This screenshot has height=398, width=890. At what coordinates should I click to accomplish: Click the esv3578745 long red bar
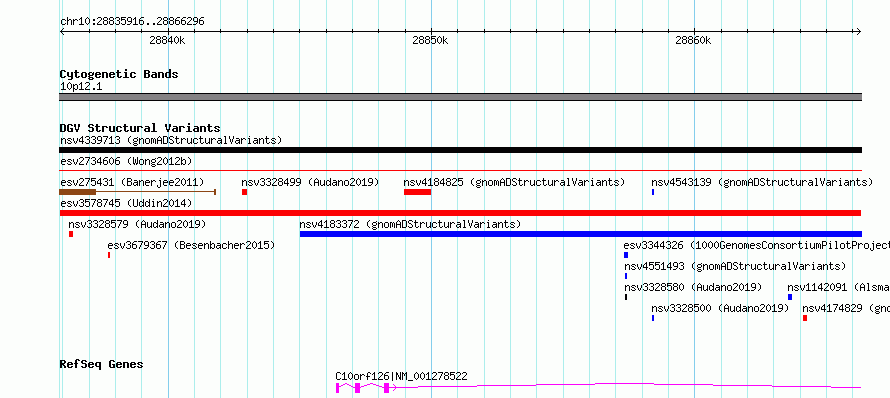[x=460, y=213]
